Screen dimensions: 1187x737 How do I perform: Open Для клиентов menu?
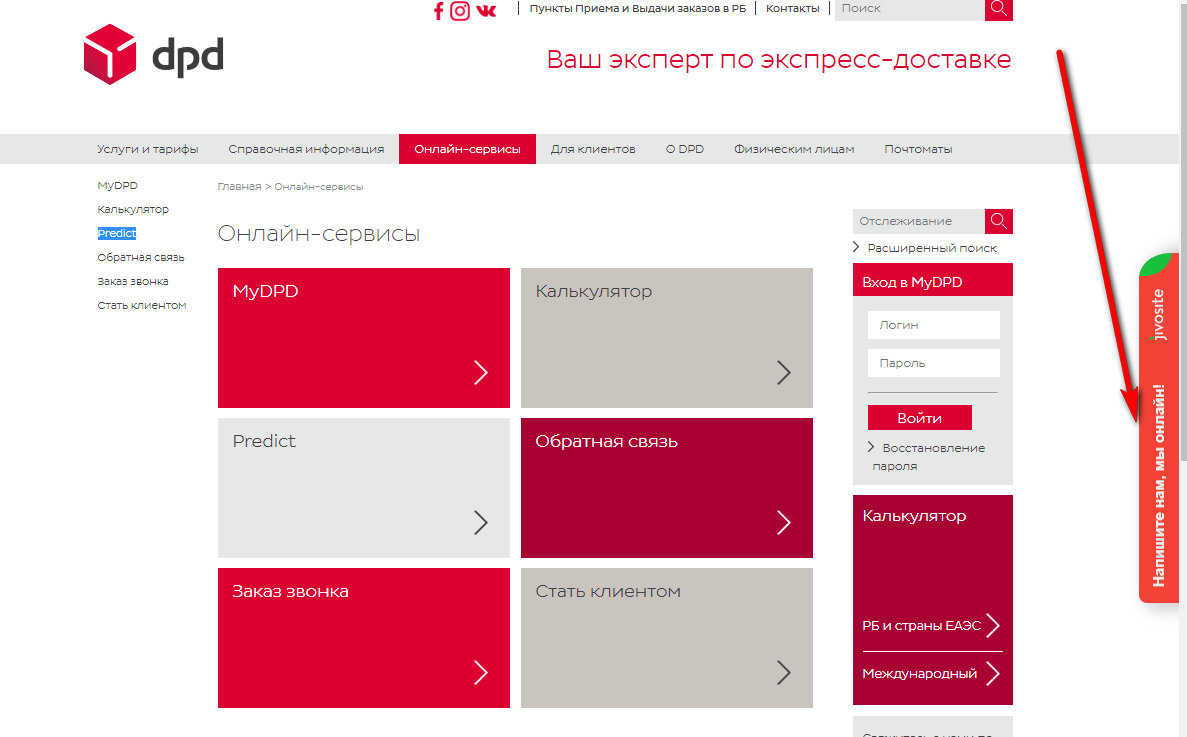point(593,149)
